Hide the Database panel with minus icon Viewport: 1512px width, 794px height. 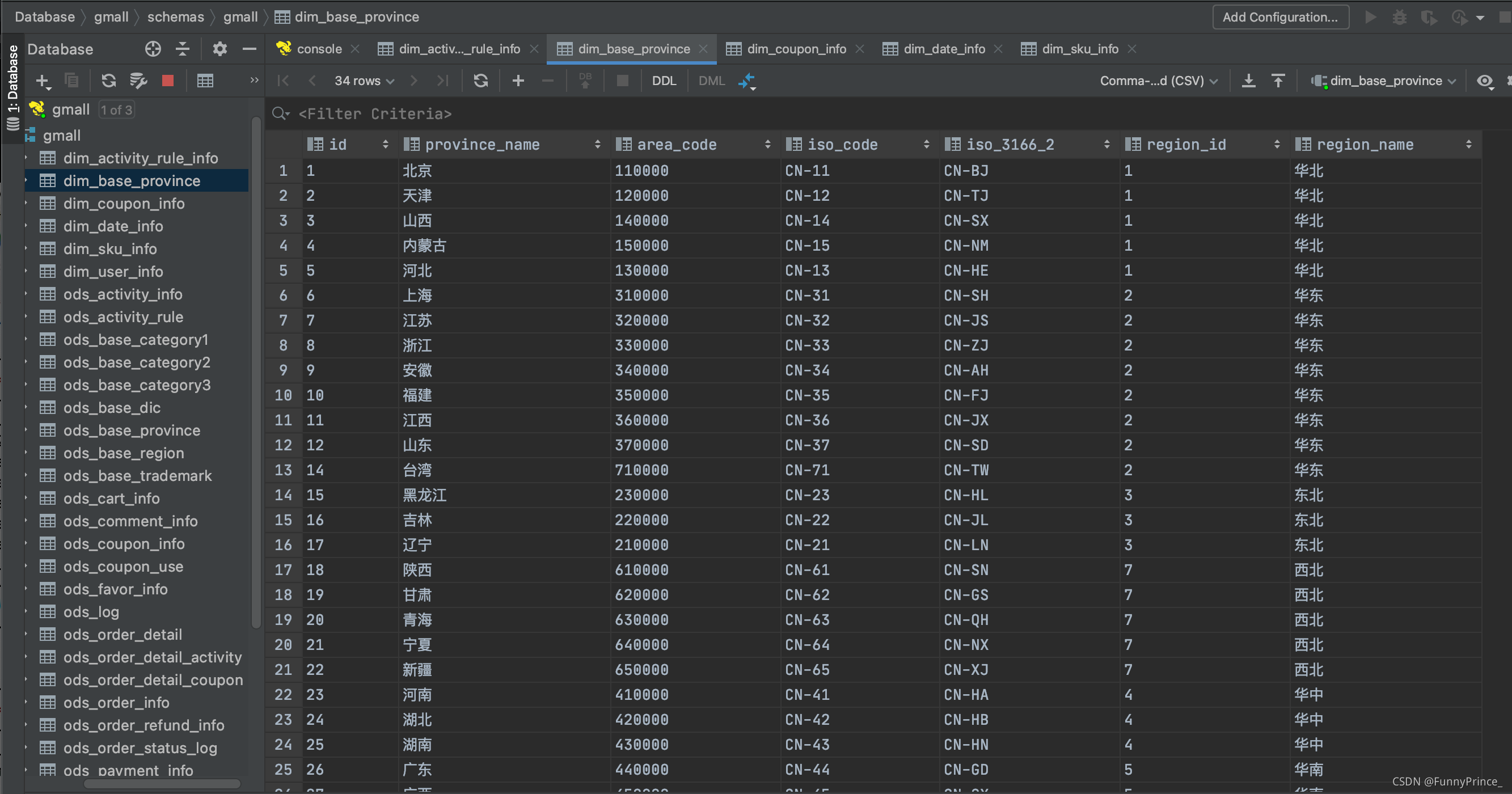[x=250, y=49]
